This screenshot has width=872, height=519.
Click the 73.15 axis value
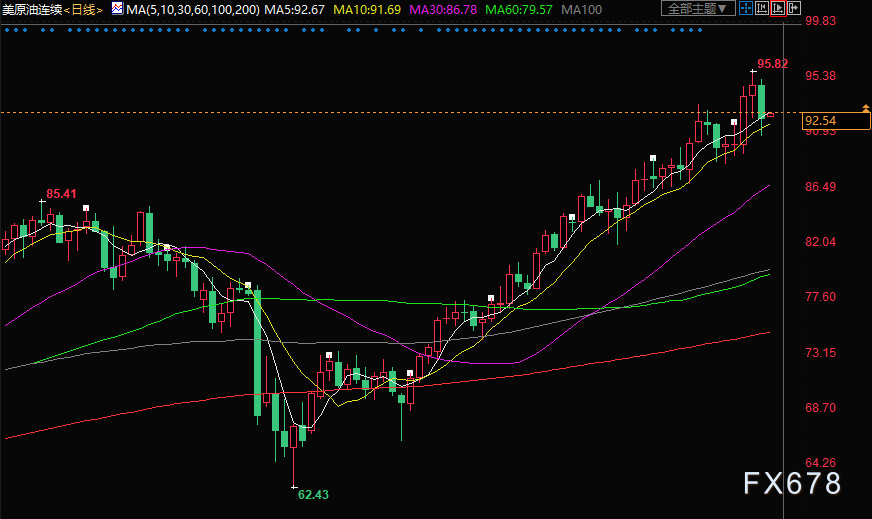coord(820,352)
